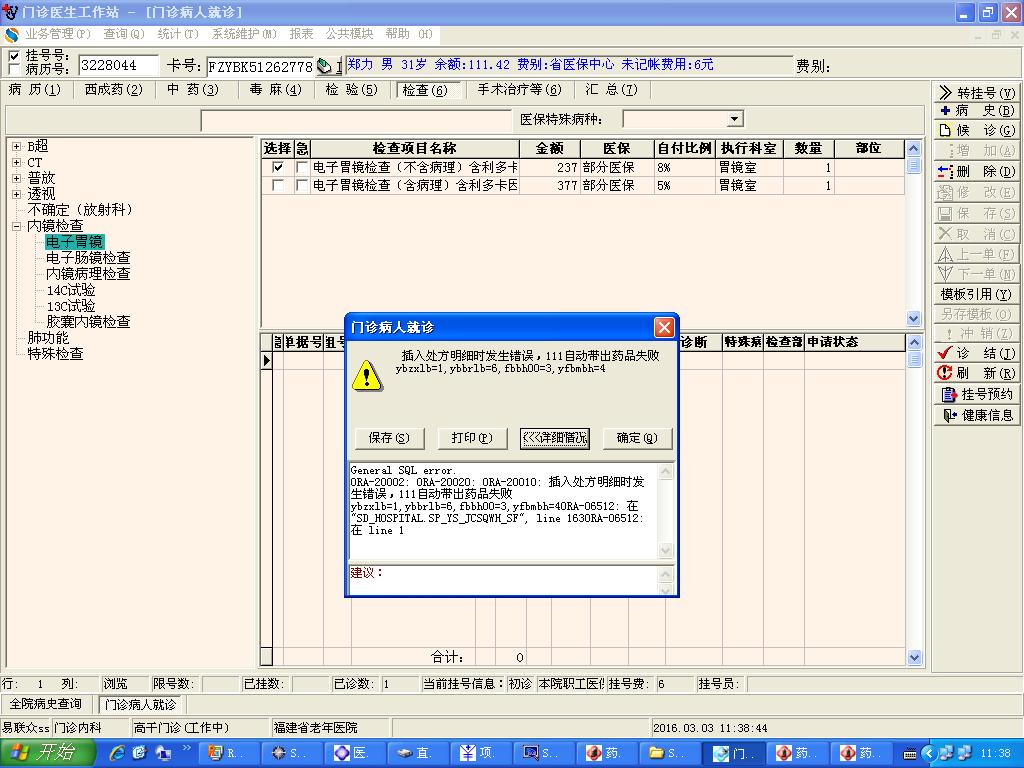Screen dimensions: 1024x768
Task: Open the 直 taskbar item
Action: click(x=417, y=753)
